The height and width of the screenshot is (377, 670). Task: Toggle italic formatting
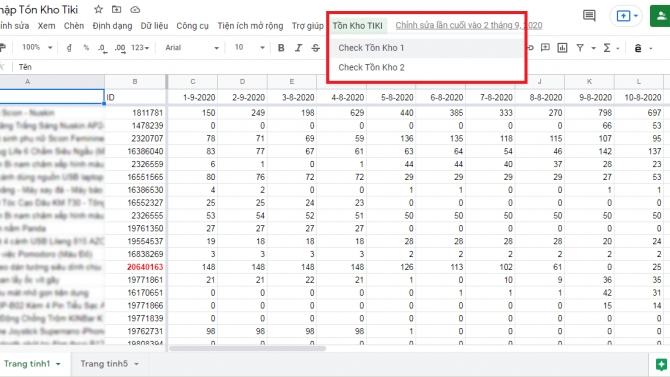click(x=298, y=48)
